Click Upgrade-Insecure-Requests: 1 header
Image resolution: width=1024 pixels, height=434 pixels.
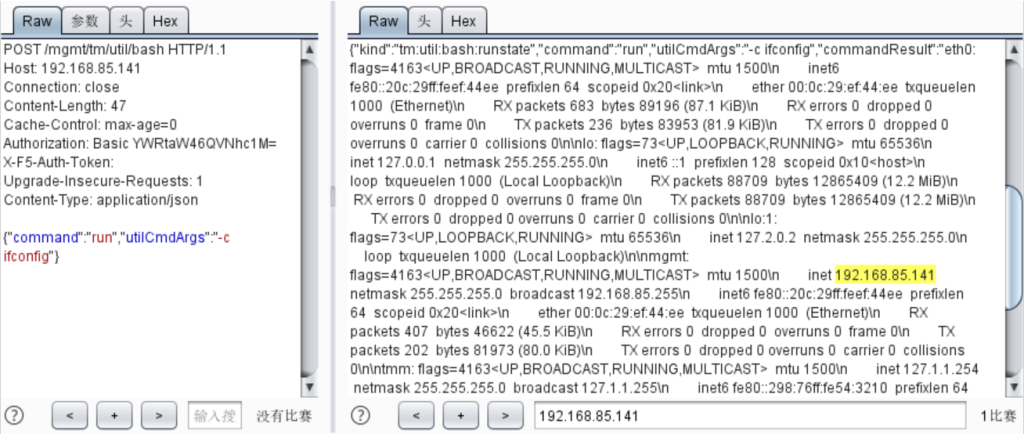(x=103, y=181)
